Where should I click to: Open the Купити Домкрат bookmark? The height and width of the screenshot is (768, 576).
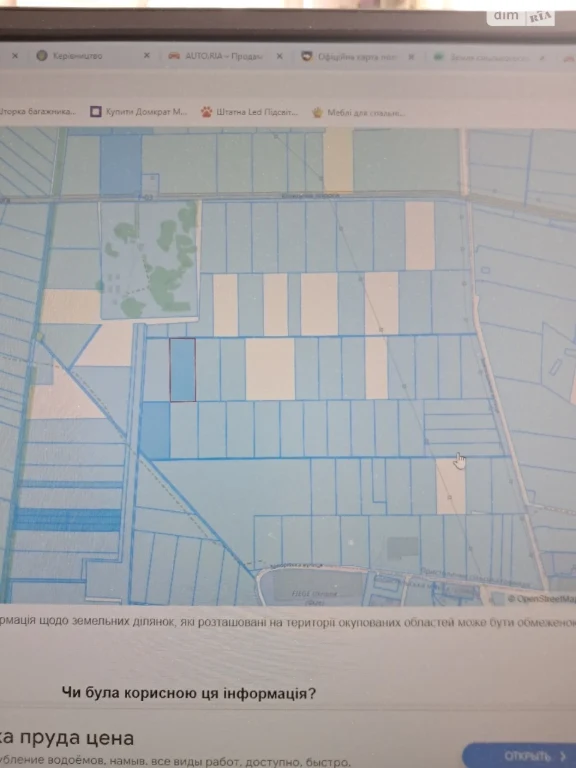click(139, 112)
